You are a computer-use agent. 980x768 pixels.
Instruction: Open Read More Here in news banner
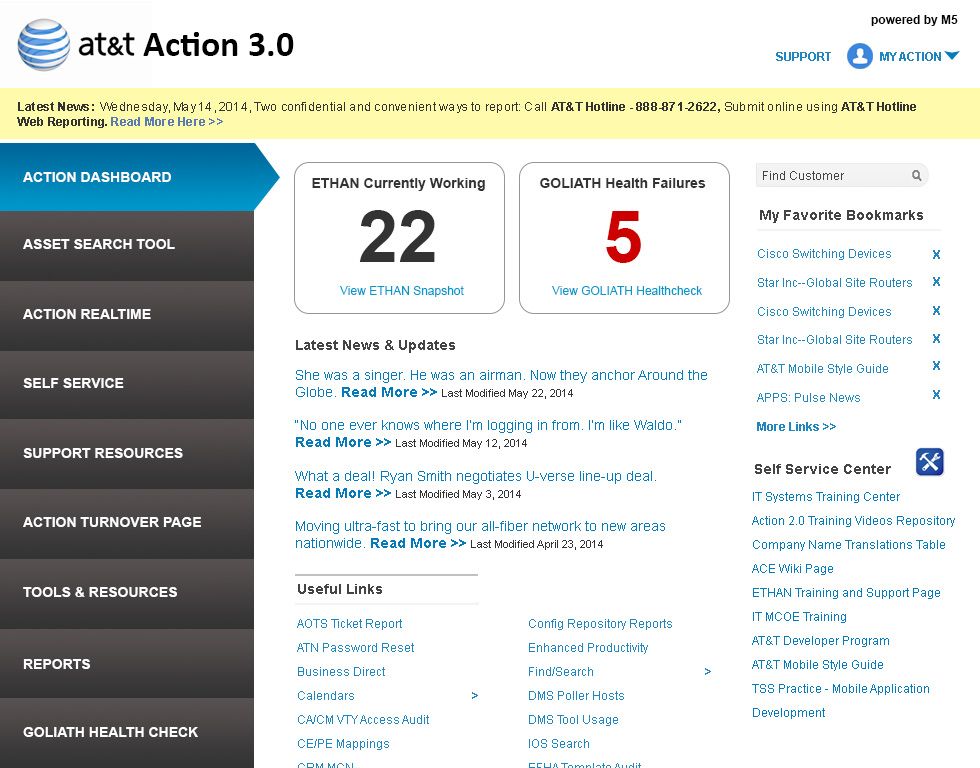166,122
